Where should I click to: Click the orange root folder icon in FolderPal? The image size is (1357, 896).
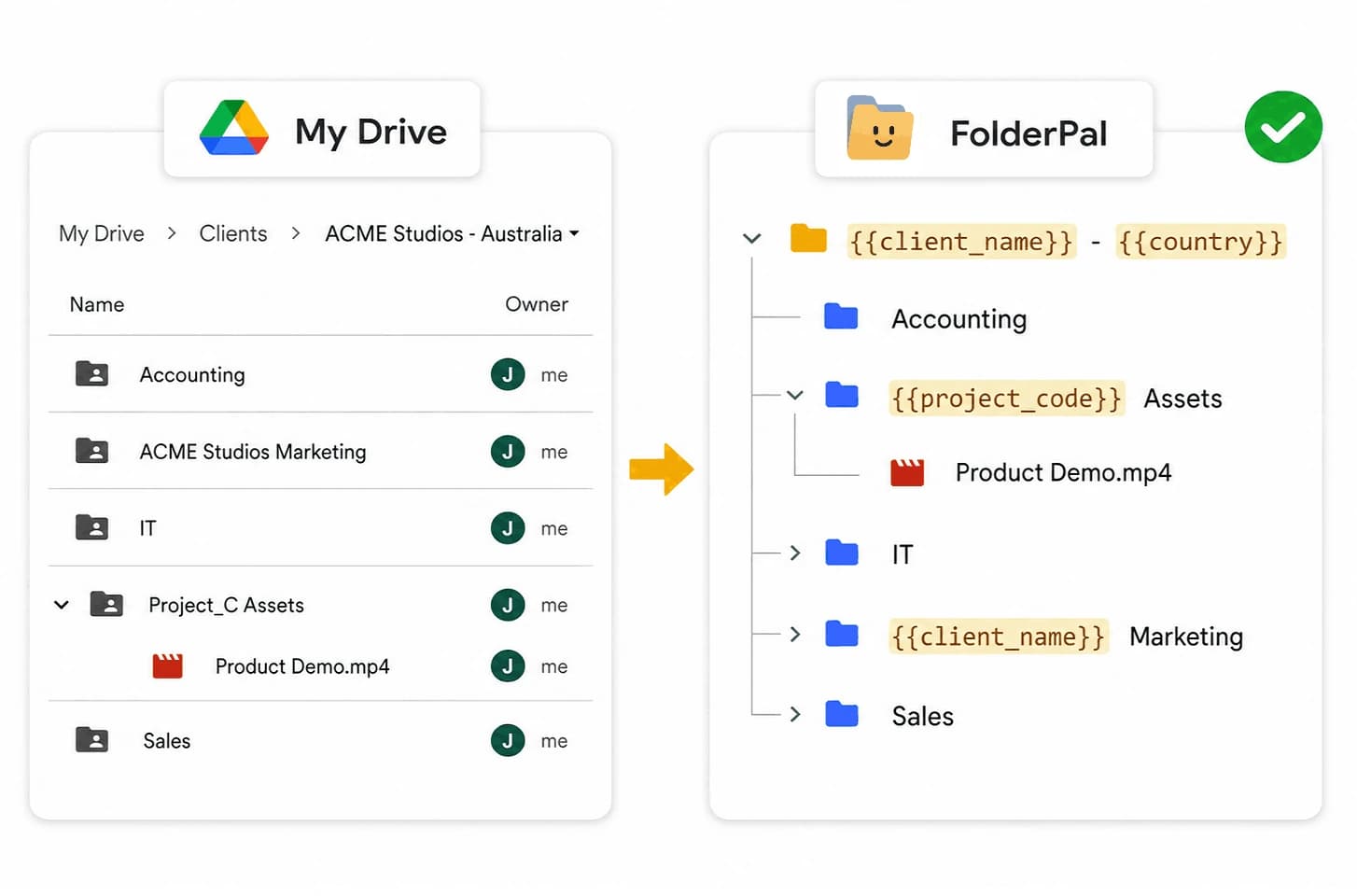[808, 239]
